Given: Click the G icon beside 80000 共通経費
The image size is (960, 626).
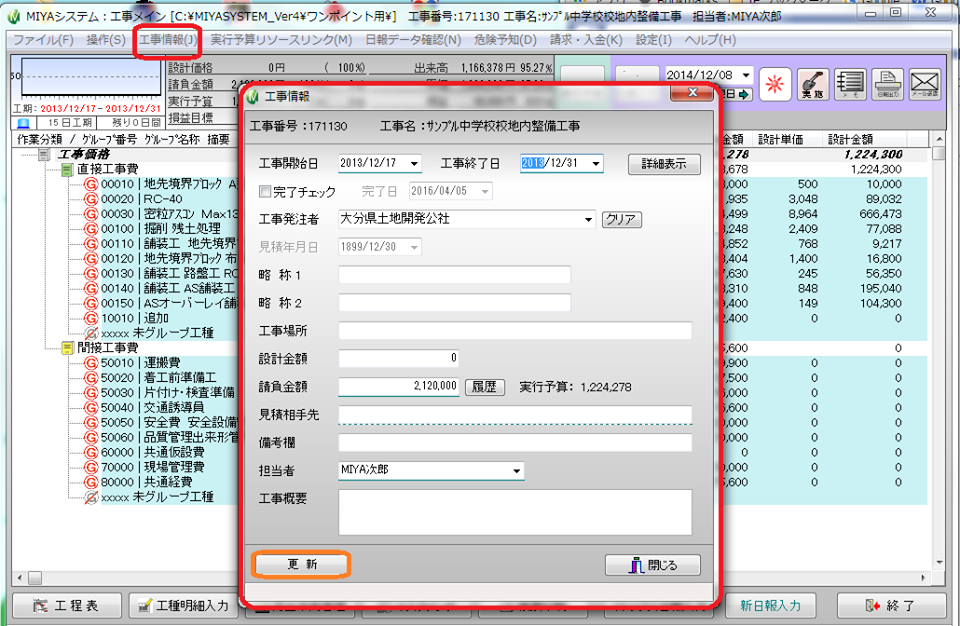Looking at the screenshot, I should tap(91, 482).
